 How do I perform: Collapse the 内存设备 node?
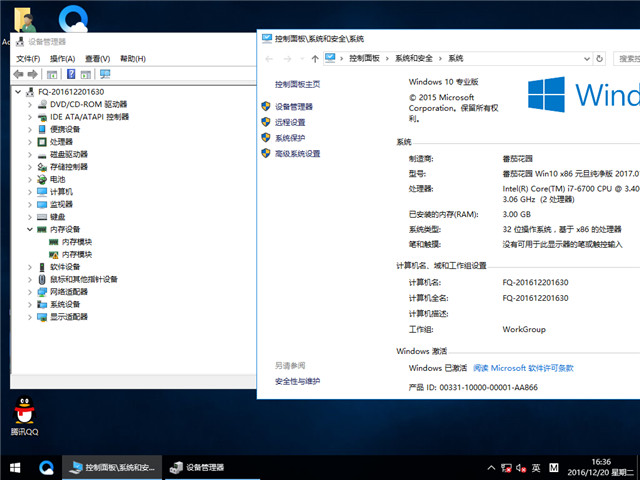(x=30, y=229)
